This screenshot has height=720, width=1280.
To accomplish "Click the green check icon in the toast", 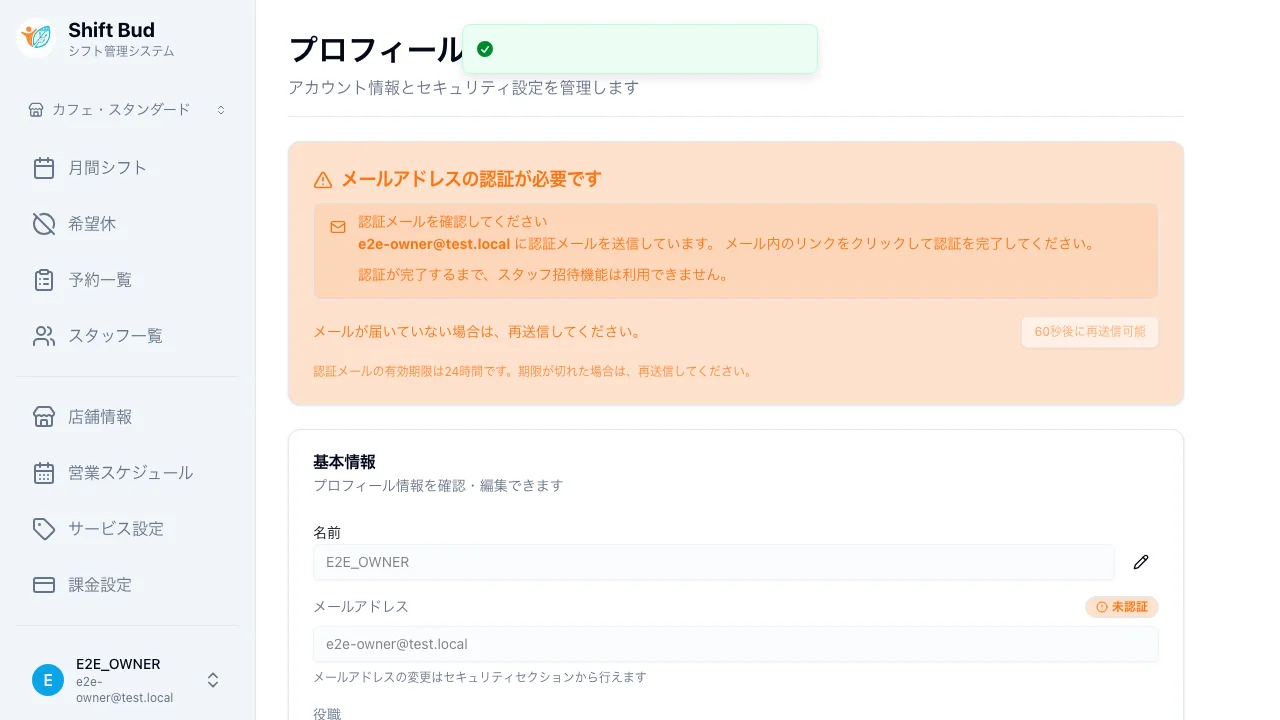I will coord(485,48).
